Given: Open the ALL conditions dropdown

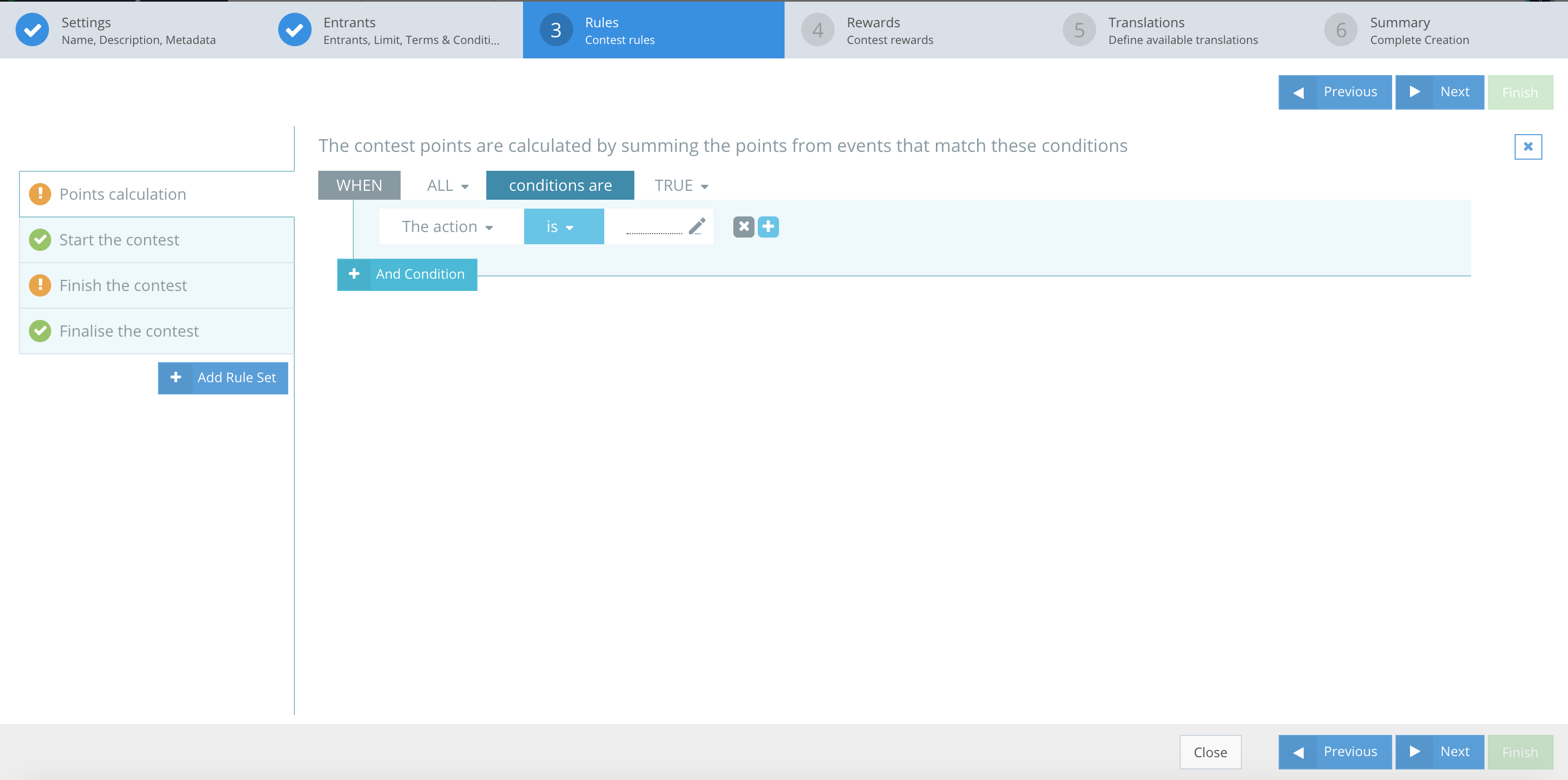Looking at the screenshot, I should pyautogui.click(x=447, y=186).
